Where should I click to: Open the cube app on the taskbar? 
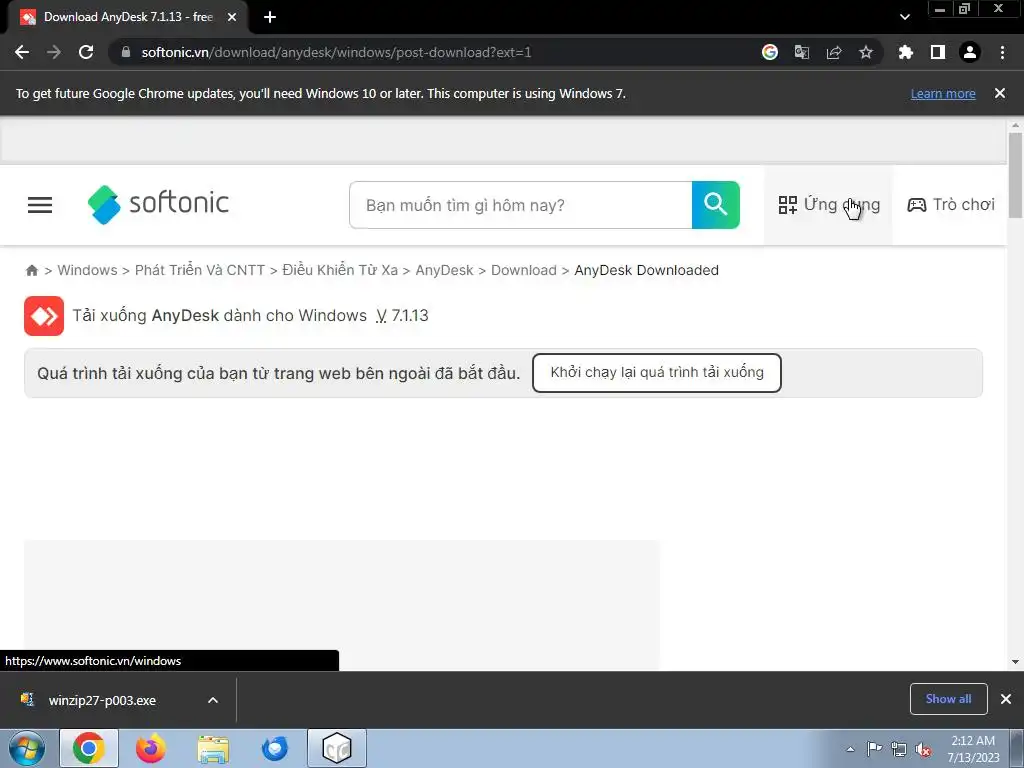coord(337,748)
